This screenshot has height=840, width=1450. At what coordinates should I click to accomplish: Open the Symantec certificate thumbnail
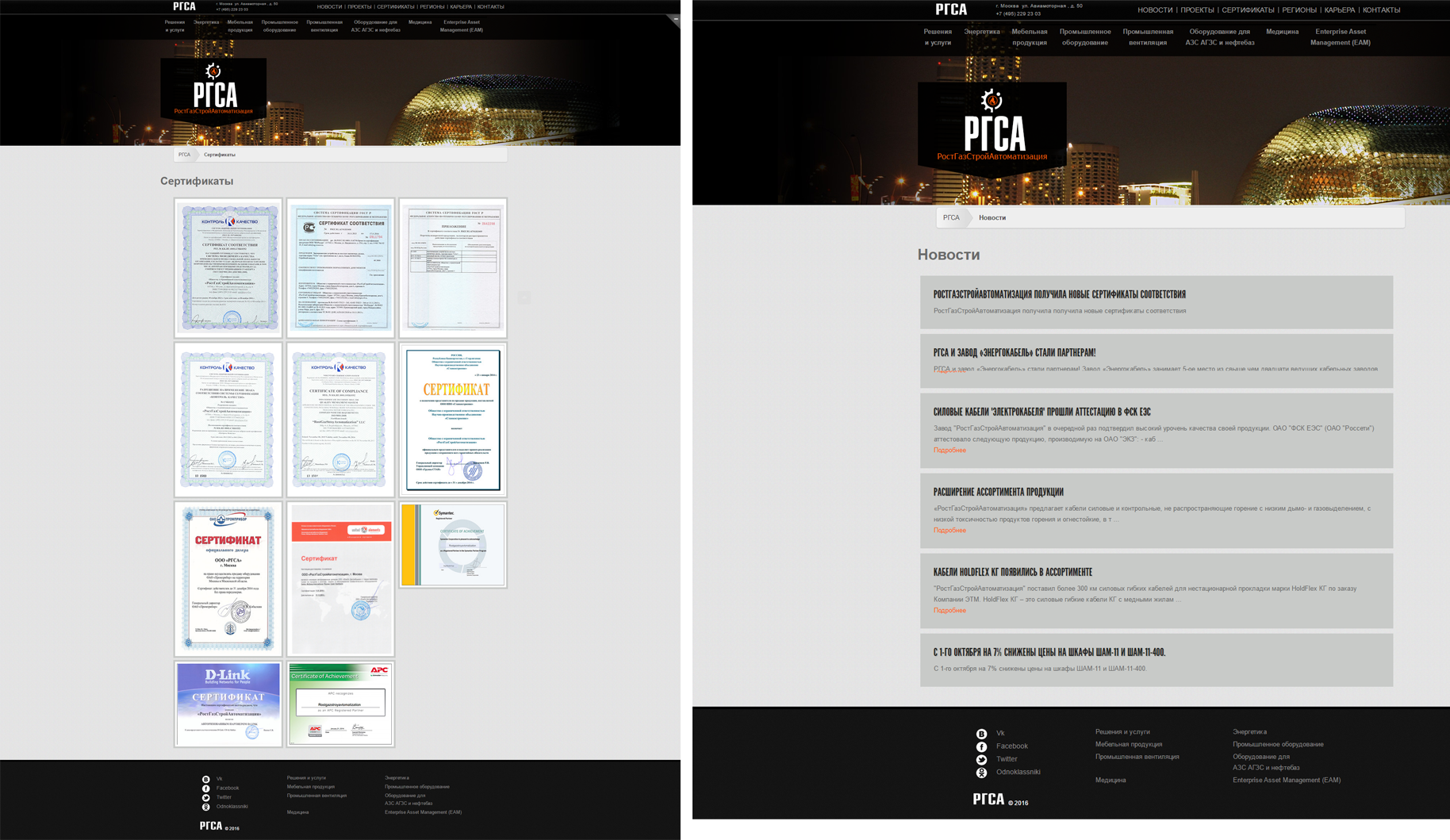point(453,545)
